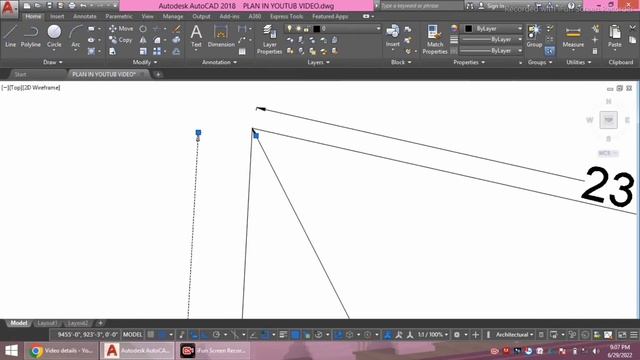This screenshot has height=360, width=640.
Task: Click the Sign In button
Action: click(492, 6)
